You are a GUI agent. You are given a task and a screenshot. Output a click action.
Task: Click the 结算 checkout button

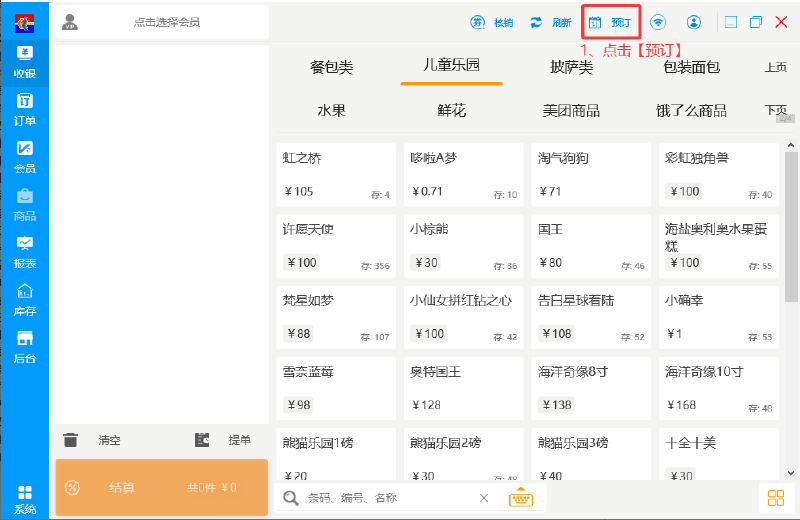pyautogui.click(x=162, y=487)
